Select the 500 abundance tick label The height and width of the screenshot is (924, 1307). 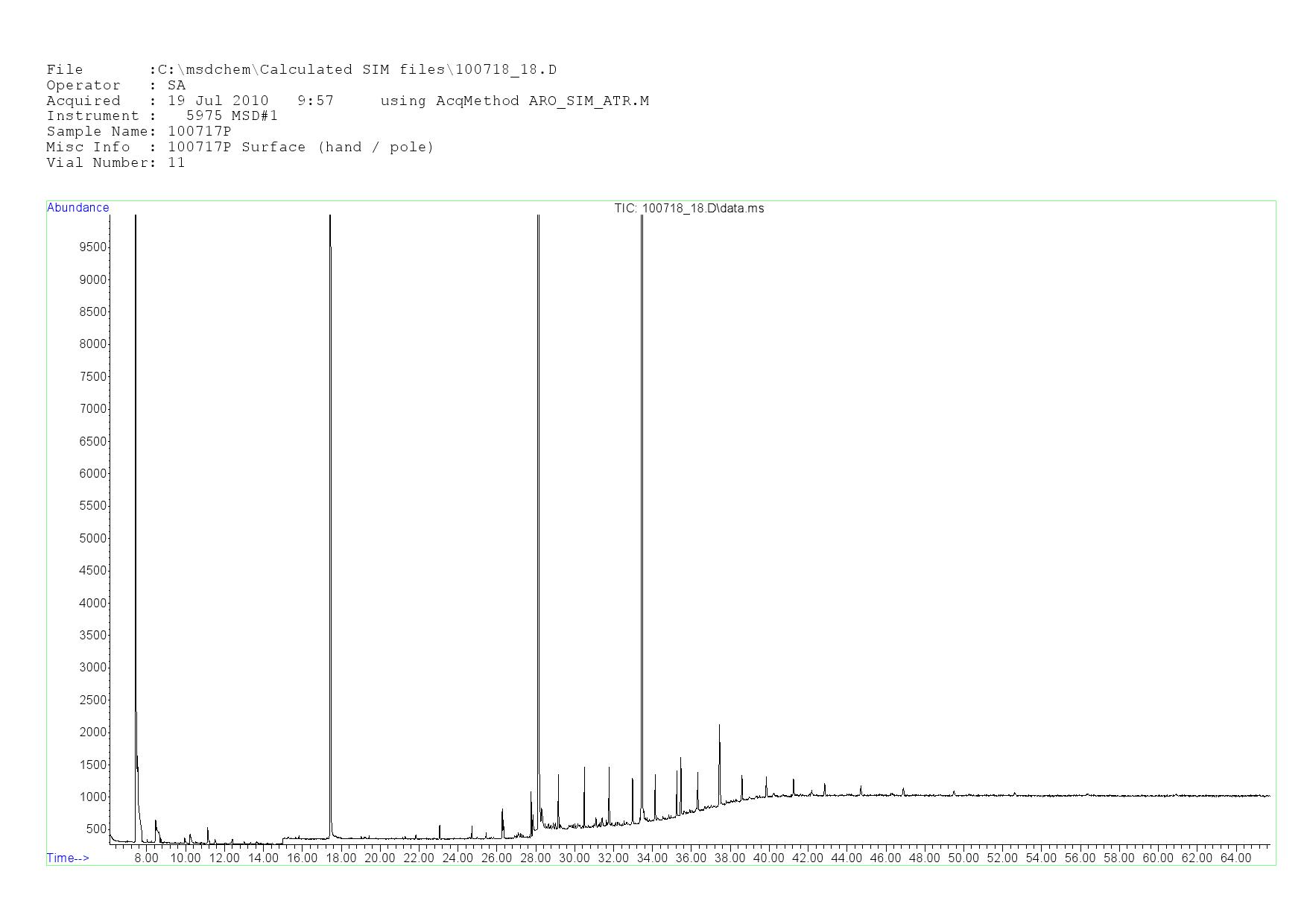[96, 829]
